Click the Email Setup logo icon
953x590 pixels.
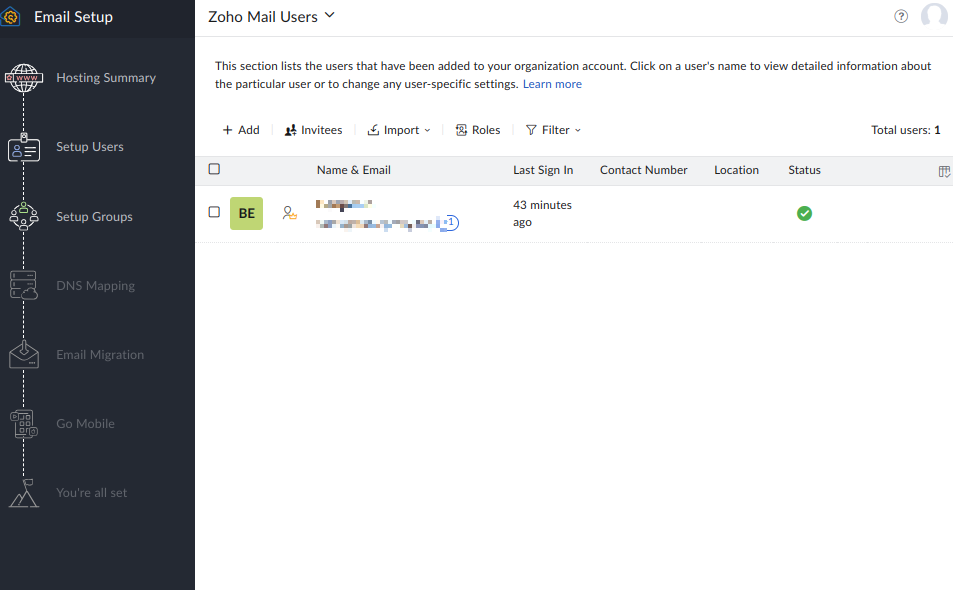pyautogui.click(x=11, y=17)
